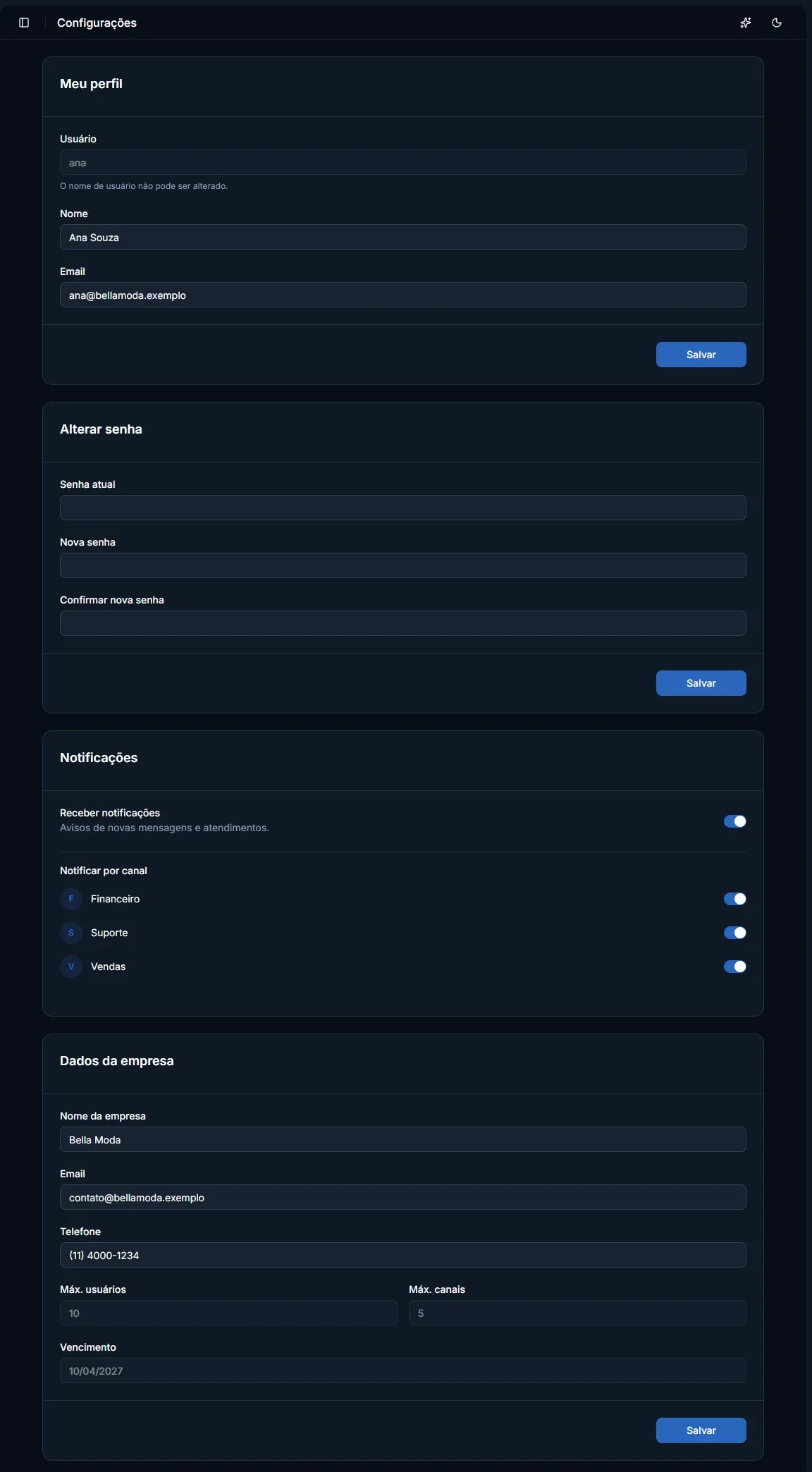Screen dimensions: 812x1472
Task: Click the Telefone field label
Action: click(80, 1232)
